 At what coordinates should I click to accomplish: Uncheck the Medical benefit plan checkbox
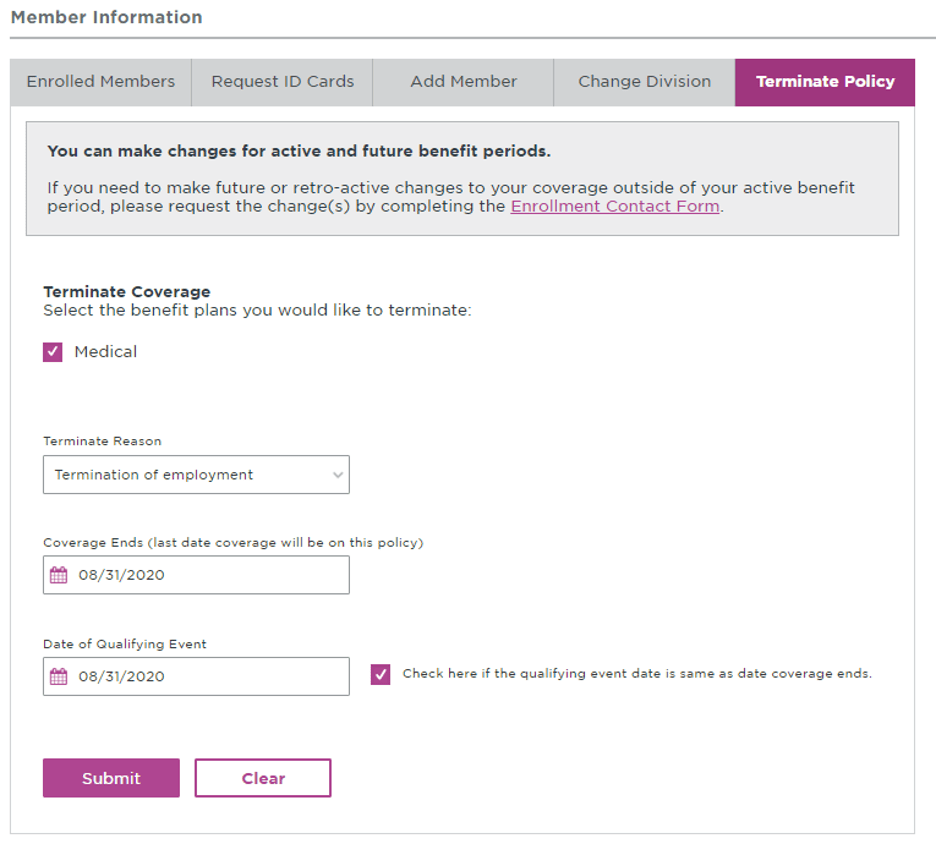tap(53, 352)
